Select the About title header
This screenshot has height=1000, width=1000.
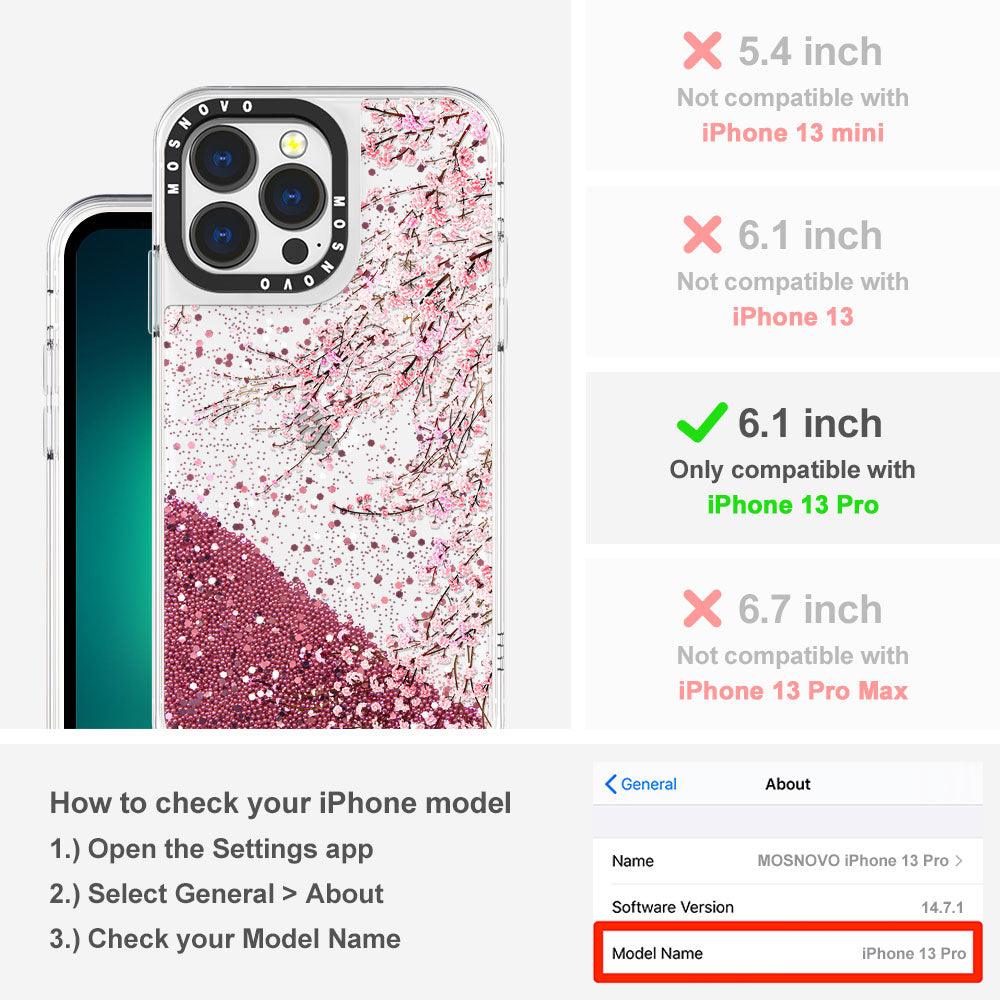pos(788,784)
